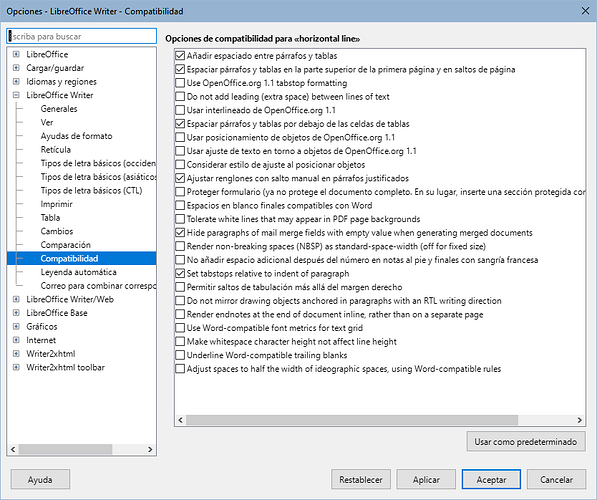Focus the search options text field

(x=81, y=37)
